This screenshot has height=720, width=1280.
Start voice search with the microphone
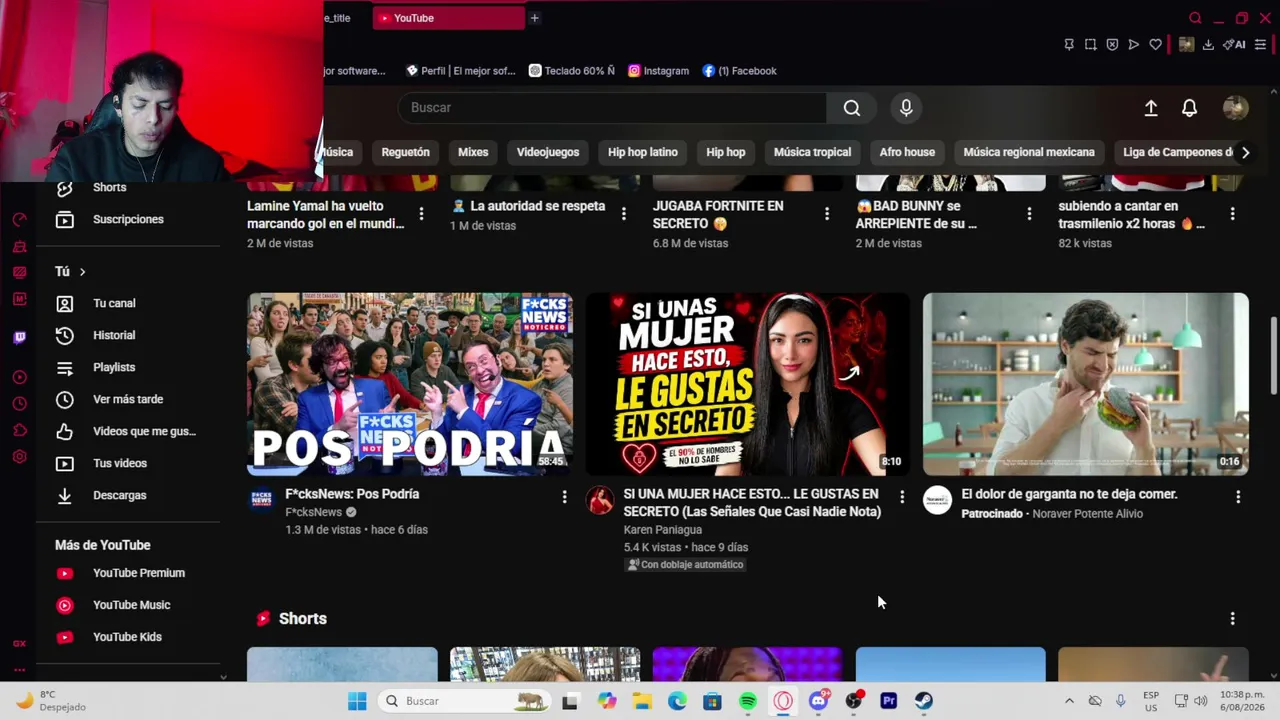point(906,108)
